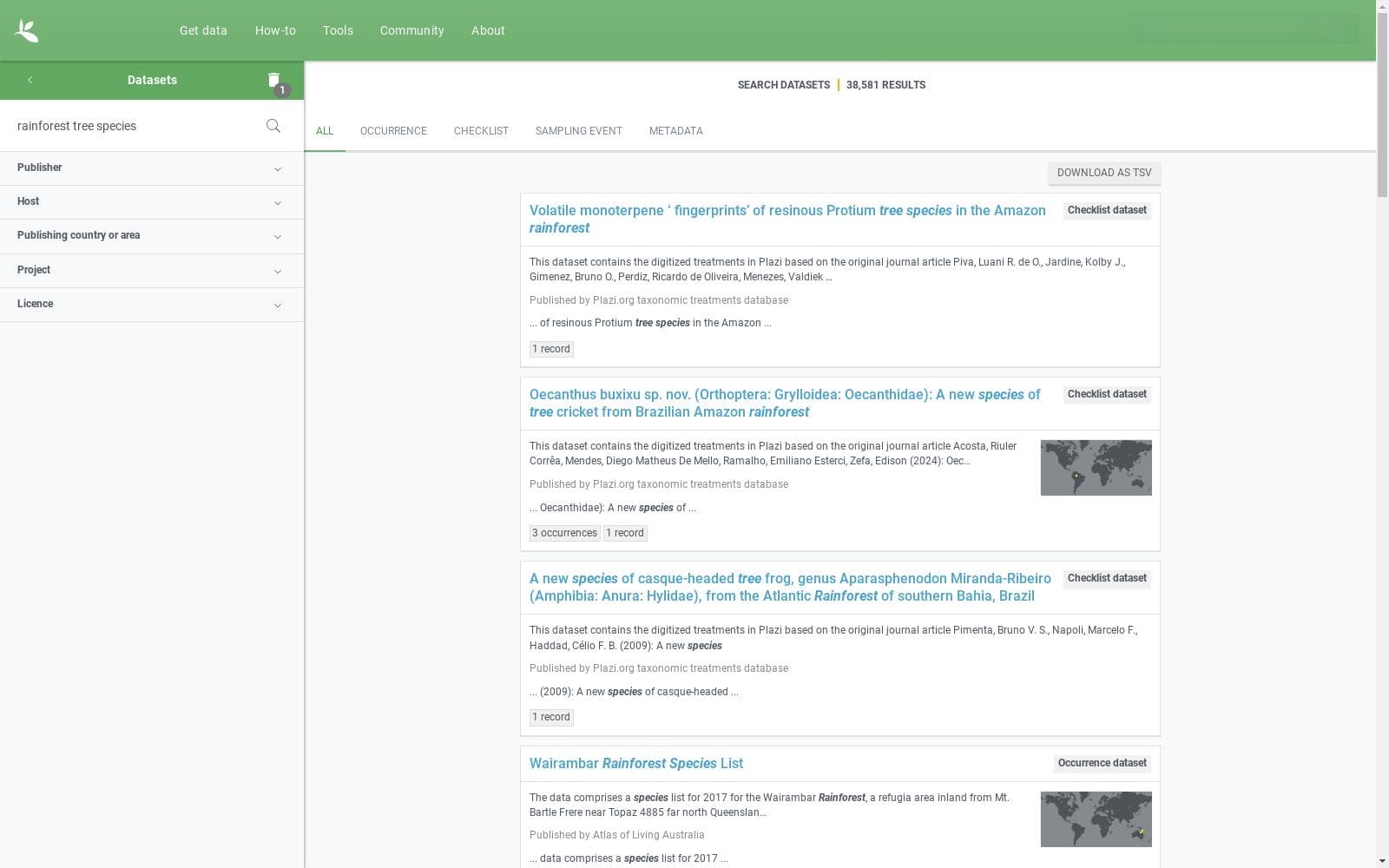The image size is (1389, 868).
Task: Click the Wairambar dataset map thumbnail
Action: [1096, 819]
